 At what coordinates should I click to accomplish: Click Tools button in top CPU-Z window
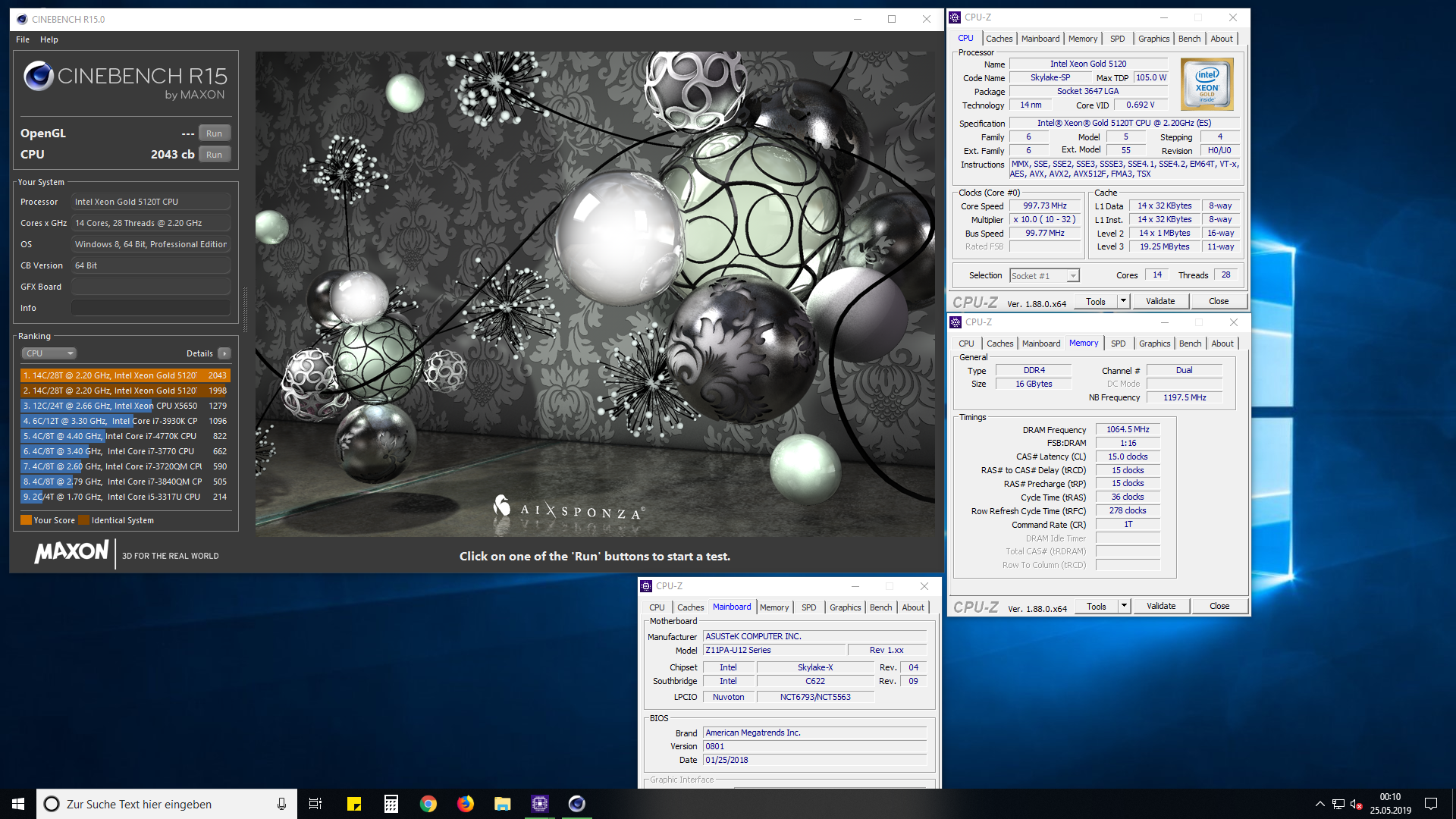1096,301
